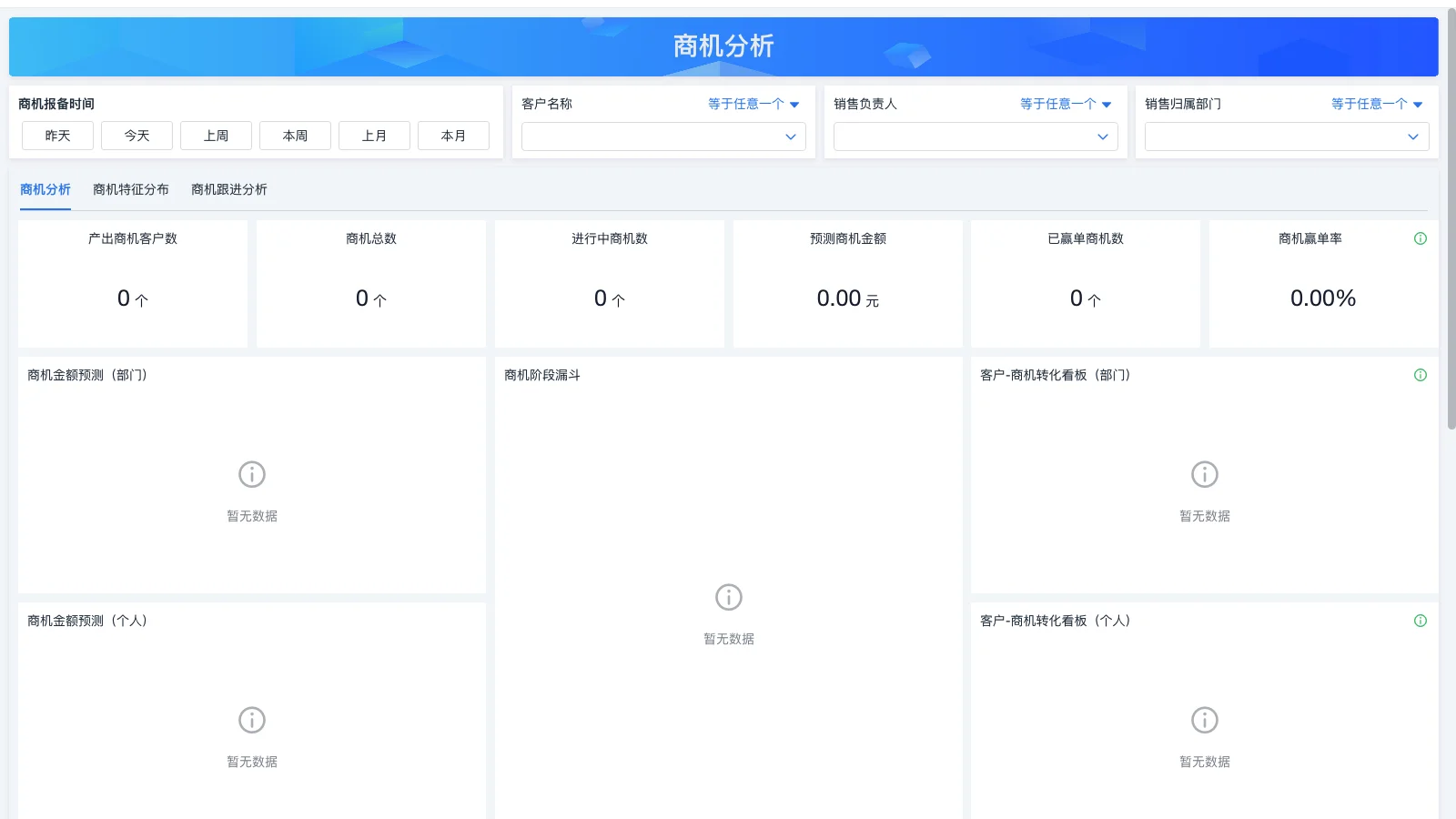Image resolution: width=1456 pixels, height=819 pixels.
Task: Click the no-data icon in 客户-商机转化看板（部门）chart
Action: tap(1204, 474)
